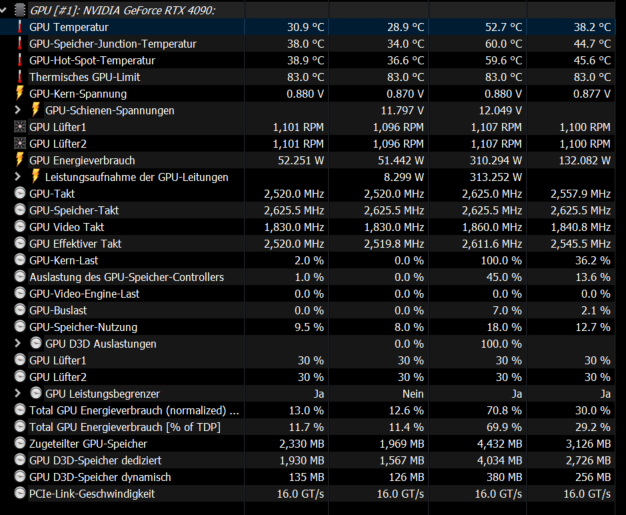This screenshot has height=515, width=626.
Task: Select the GPU-Takt label
Action: click(52, 194)
